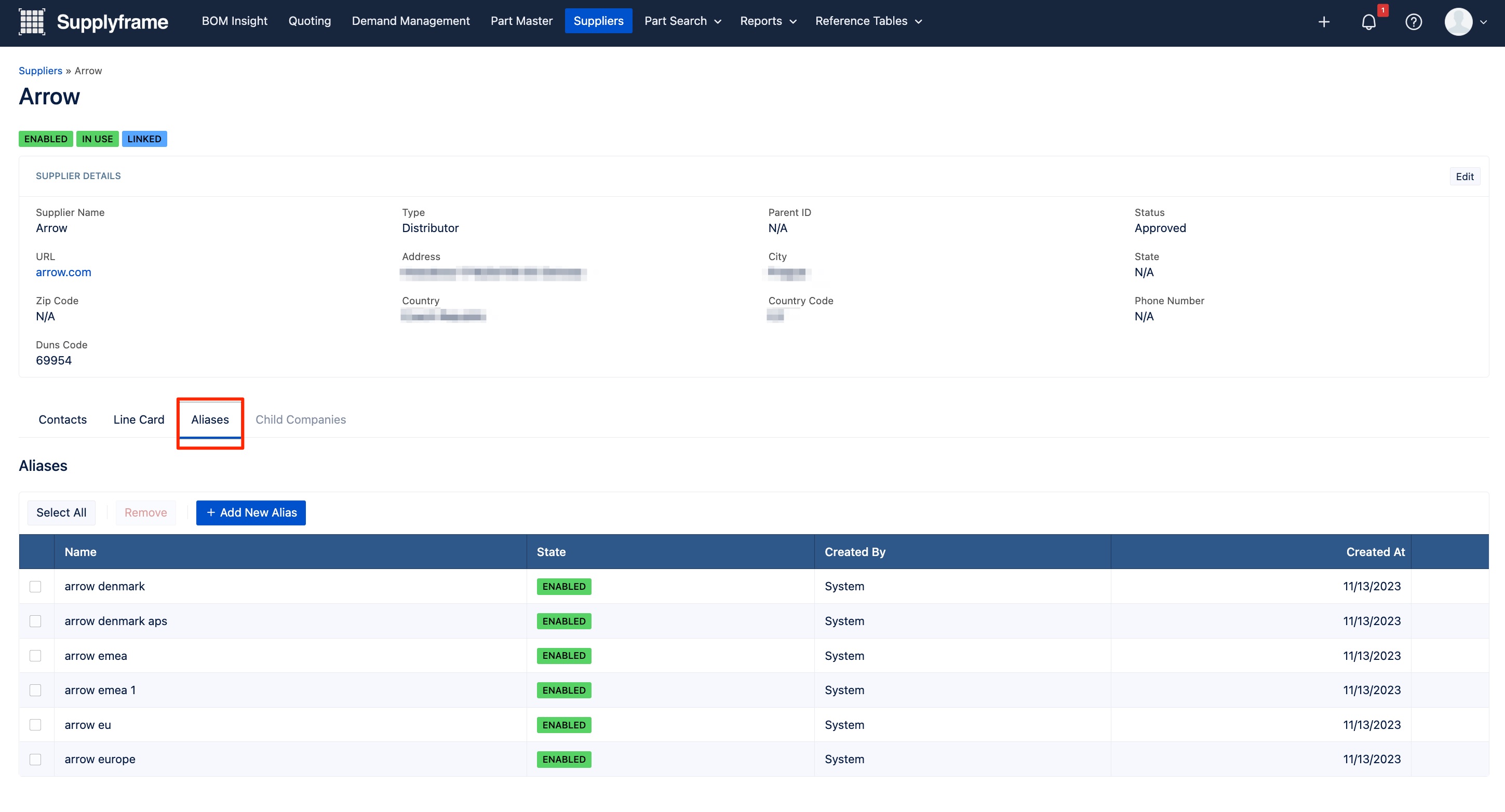Click alias name 'arrow emea 1'
Image resolution: width=1505 pixels, height=812 pixels.
click(x=100, y=690)
